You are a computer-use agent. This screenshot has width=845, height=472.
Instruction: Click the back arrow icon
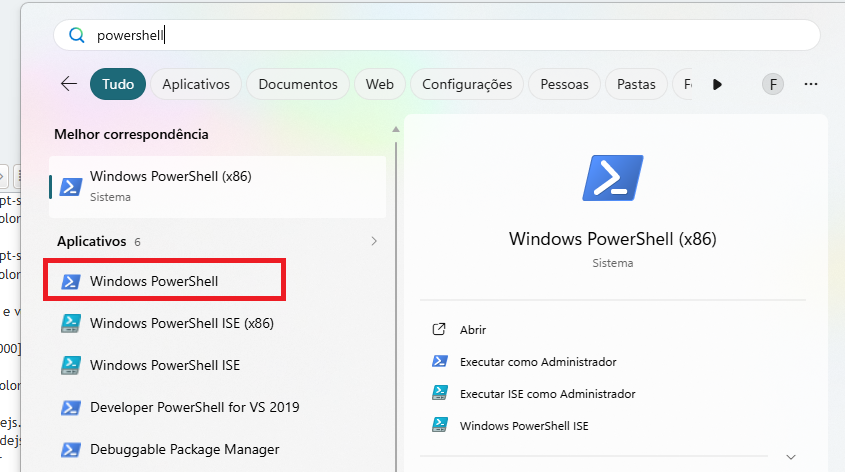pyautogui.click(x=69, y=84)
